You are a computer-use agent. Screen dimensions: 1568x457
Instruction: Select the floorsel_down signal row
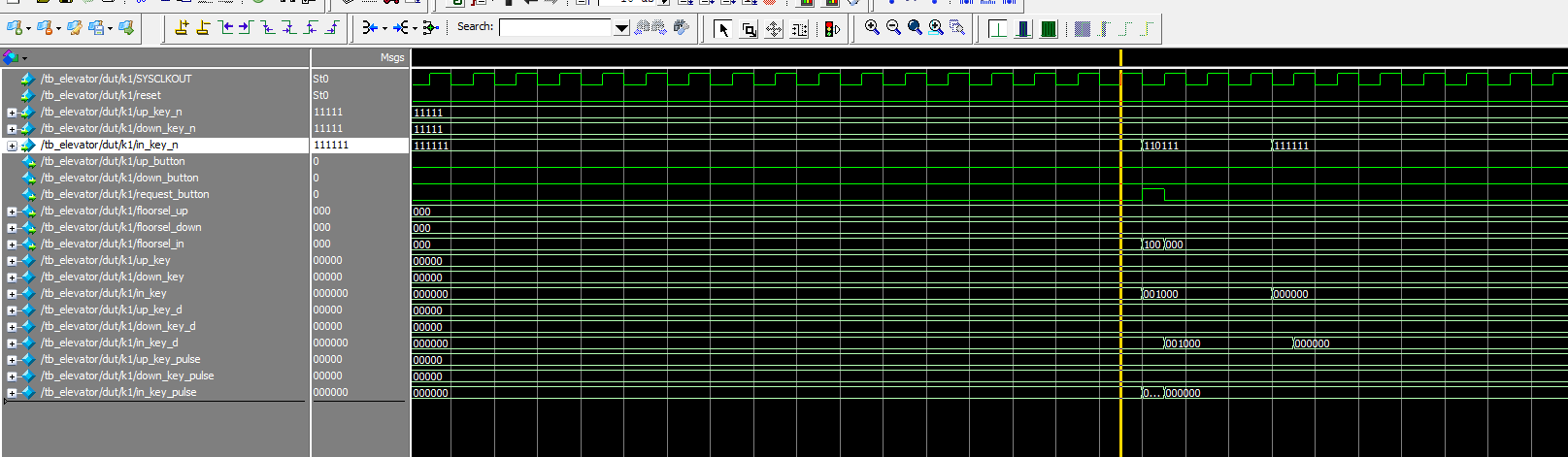(x=121, y=227)
